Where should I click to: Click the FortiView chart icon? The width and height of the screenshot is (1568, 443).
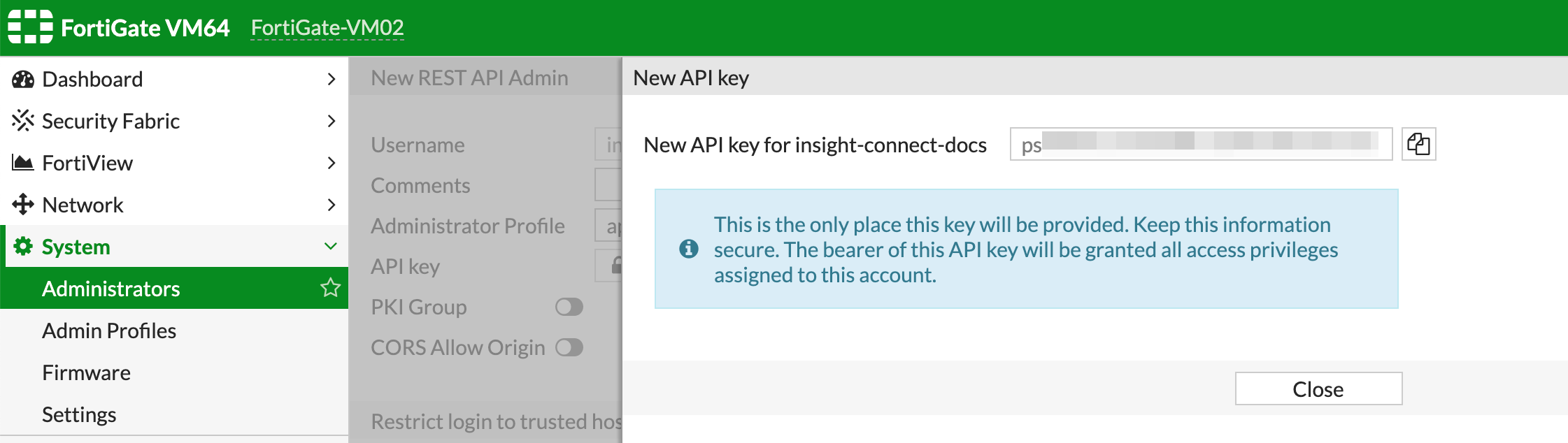tap(22, 163)
